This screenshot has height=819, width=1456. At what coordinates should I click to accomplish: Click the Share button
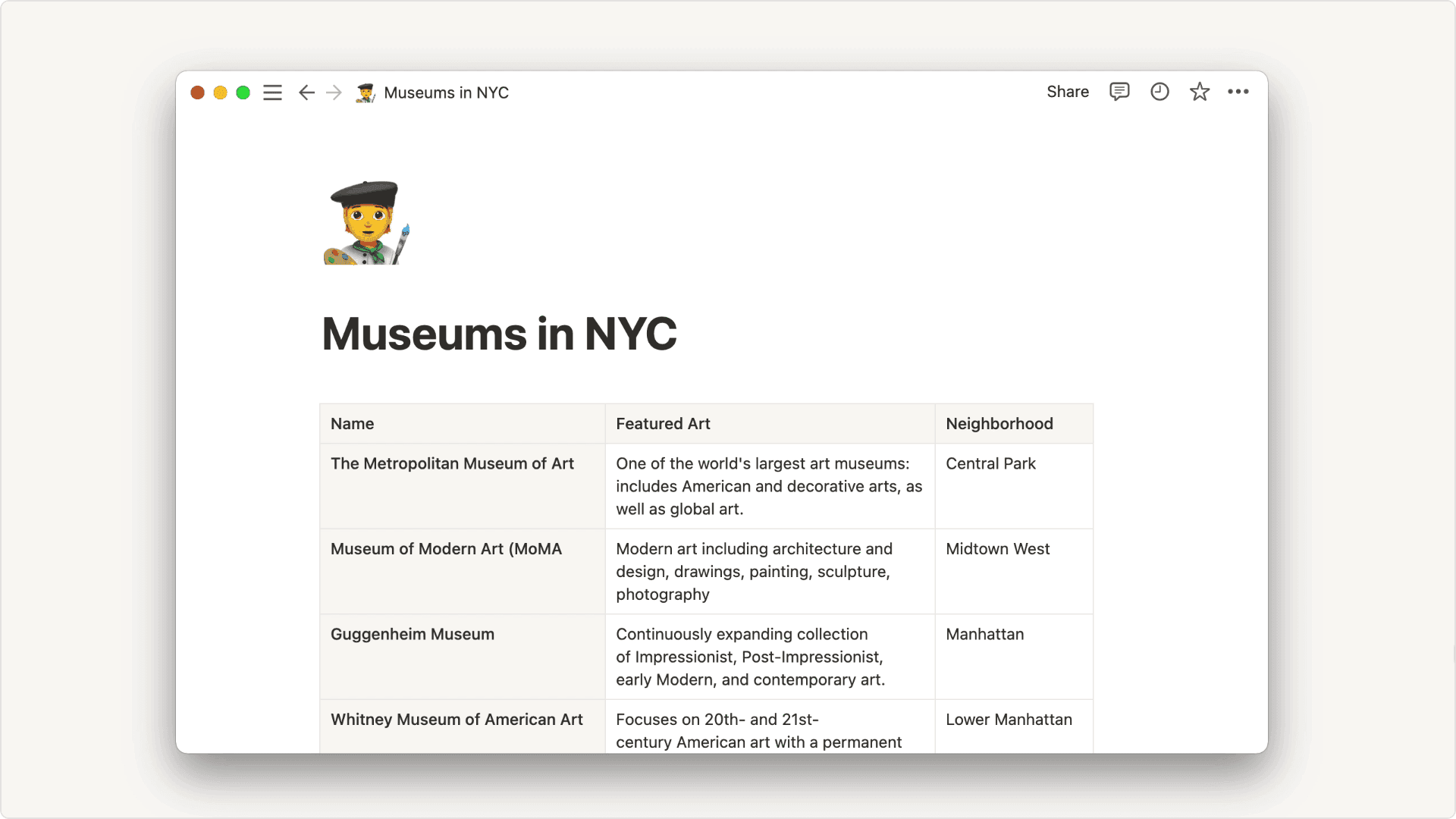click(1068, 92)
